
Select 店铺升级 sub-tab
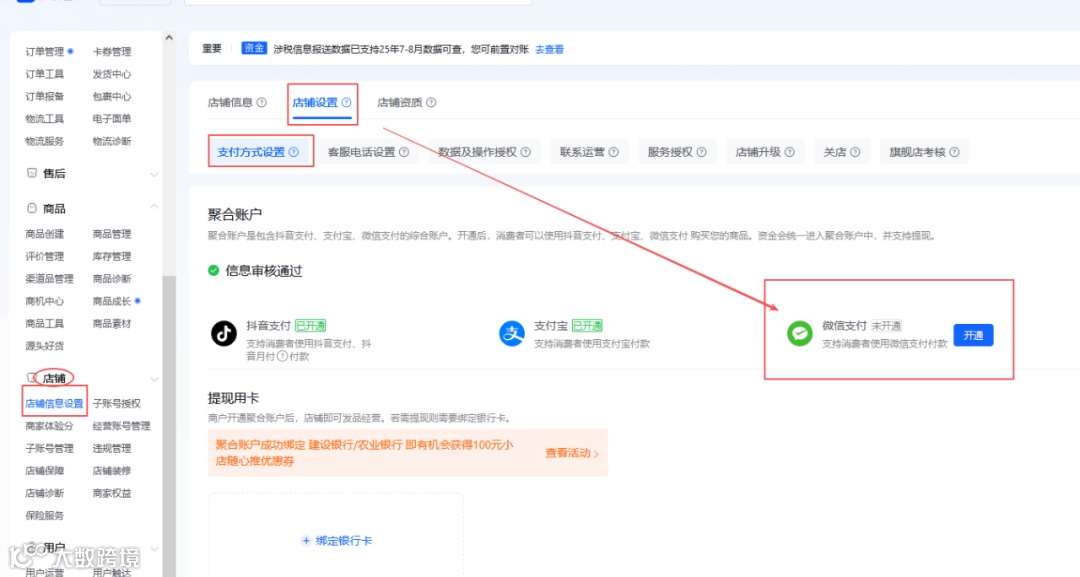point(765,152)
